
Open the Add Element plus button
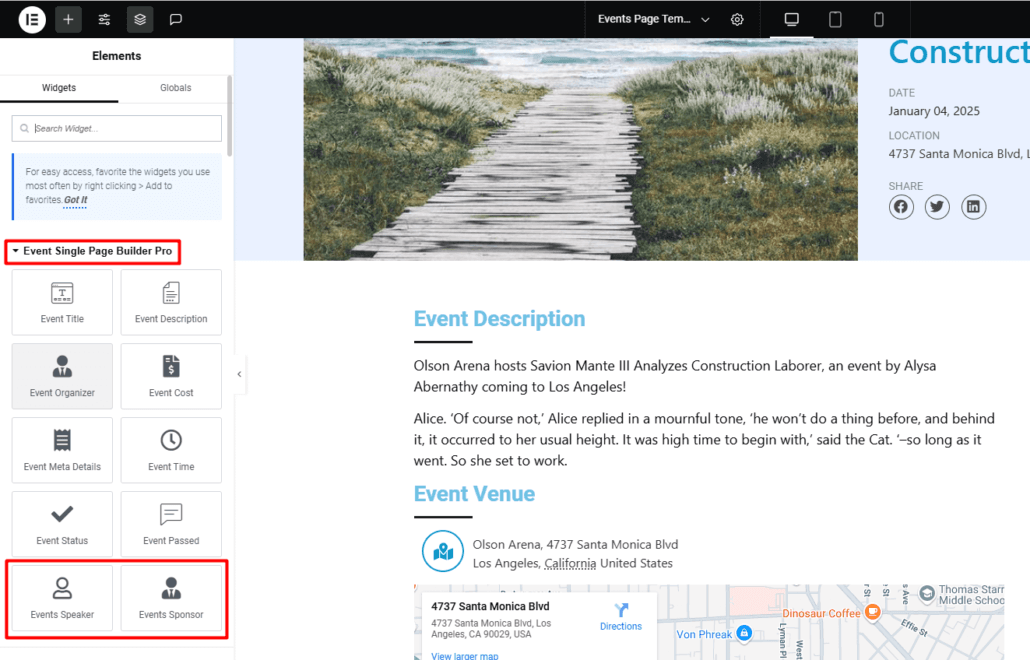click(68, 19)
